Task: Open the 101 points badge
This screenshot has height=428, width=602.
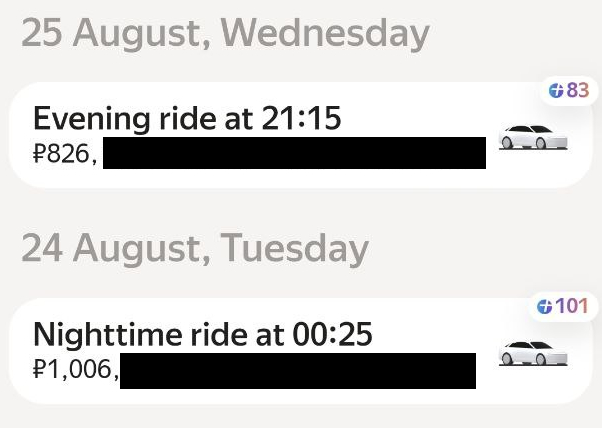Action: (x=562, y=306)
